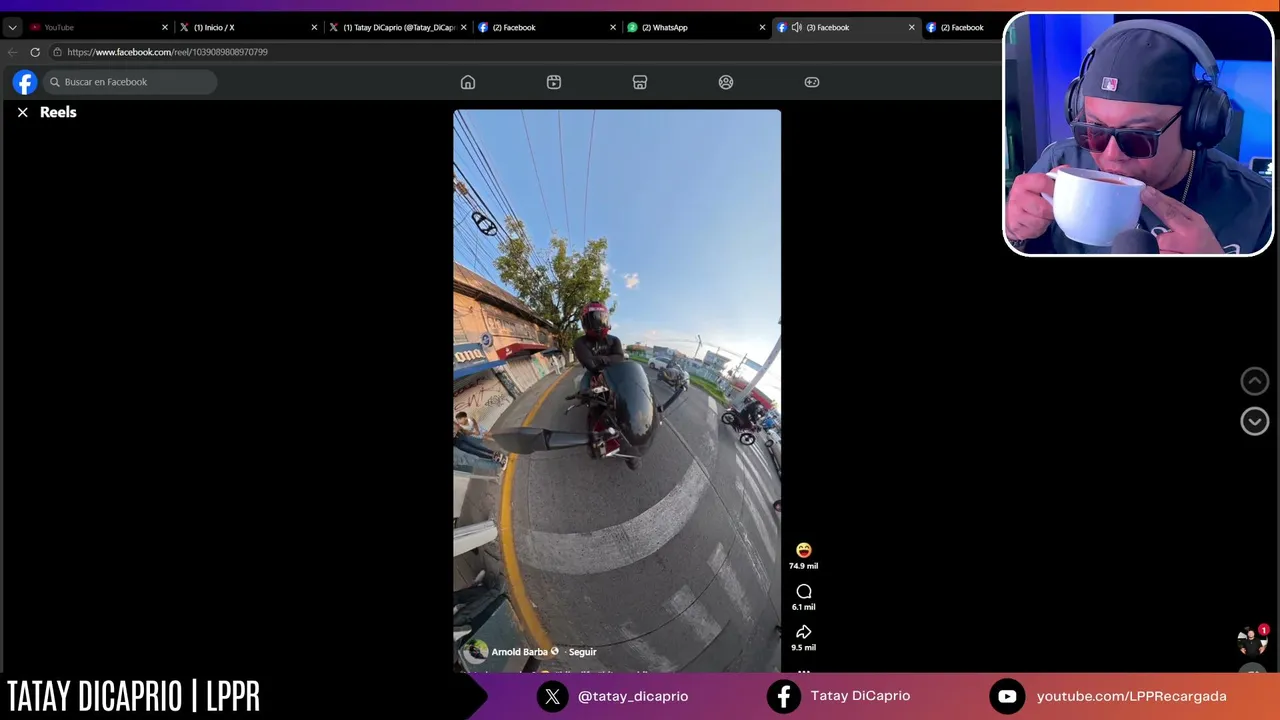The width and height of the screenshot is (1280, 720).
Task: Click the browser reload button
Action: pyautogui.click(x=35, y=52)
